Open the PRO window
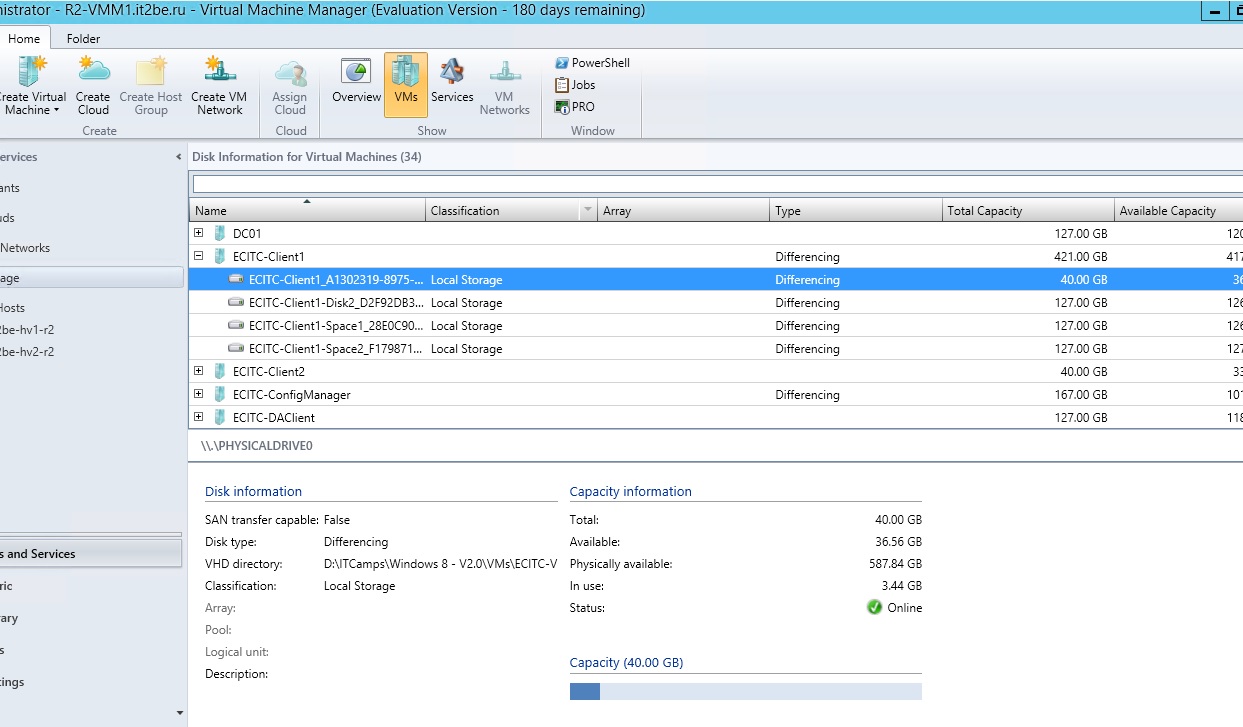This screenshot has width=1243, height=727. click(575, 107)
